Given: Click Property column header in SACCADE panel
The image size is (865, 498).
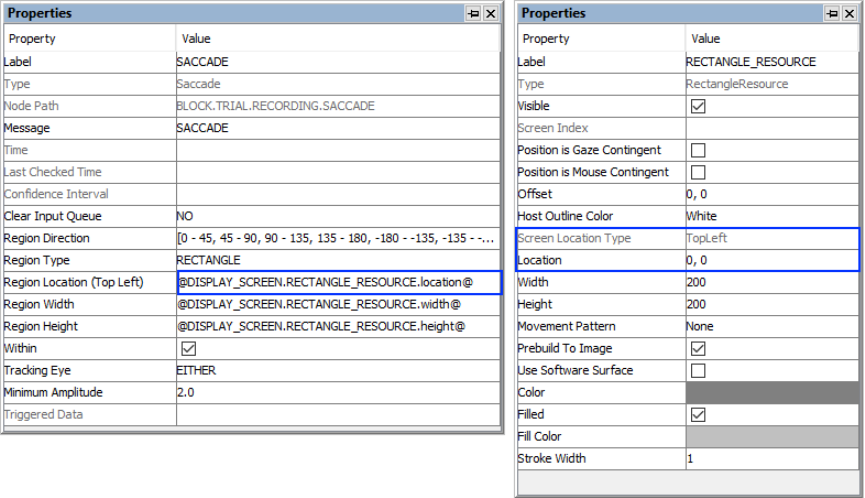Looking at the screenshot, I should coord(90,39).
